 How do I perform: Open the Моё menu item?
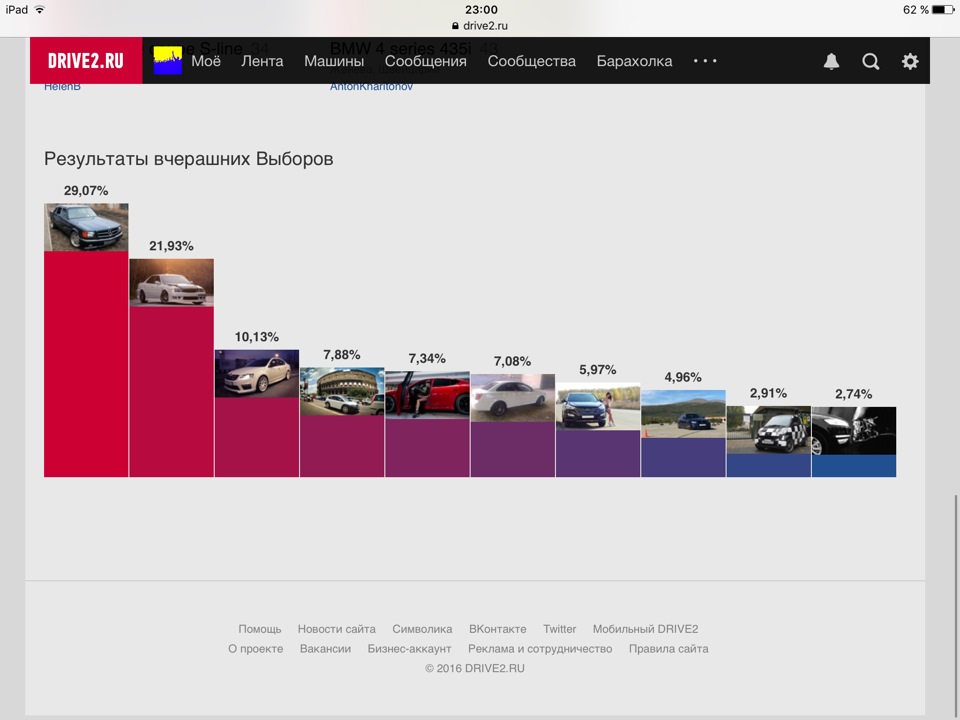click(x=206, y=61)
